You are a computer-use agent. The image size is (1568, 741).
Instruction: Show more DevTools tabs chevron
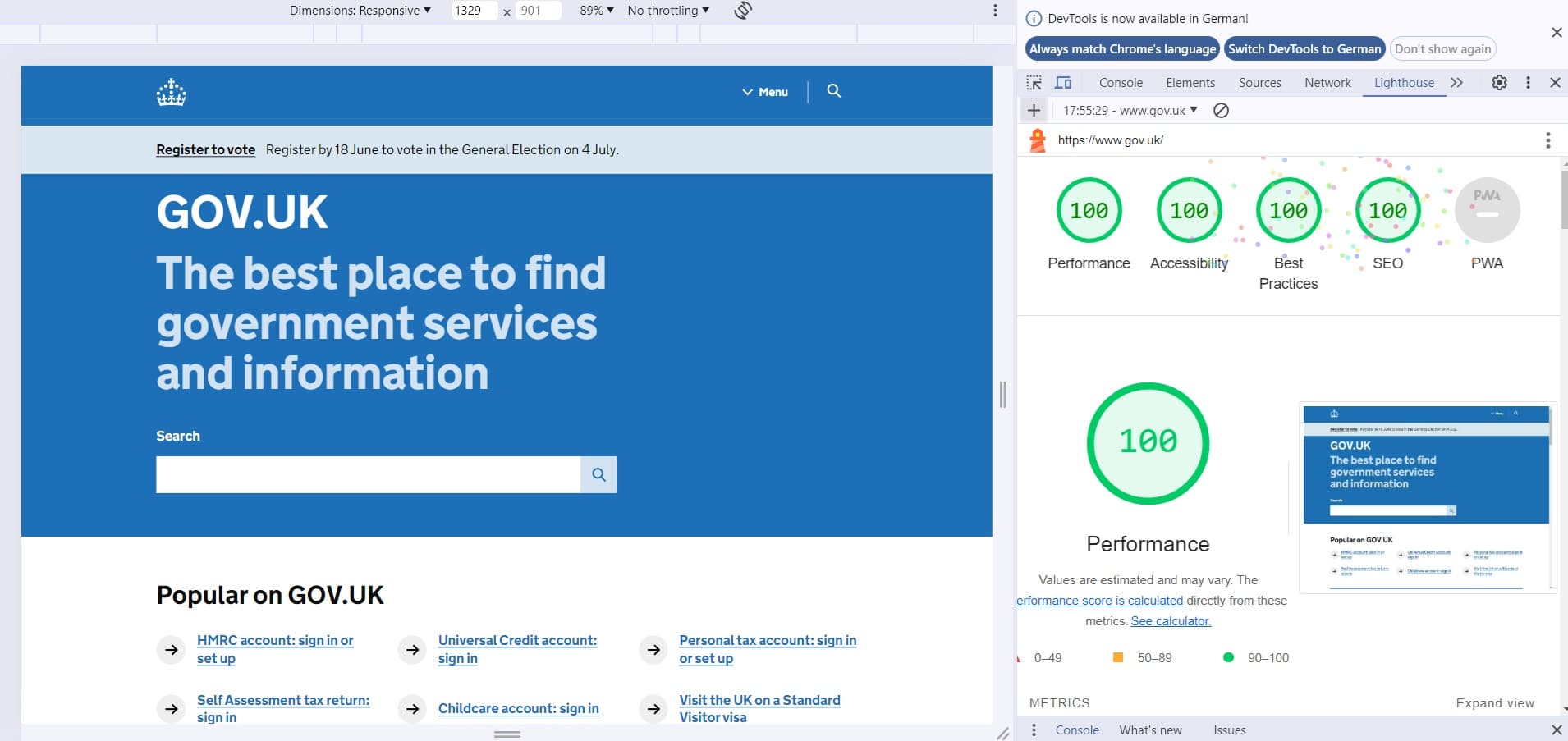point(1456,83)
